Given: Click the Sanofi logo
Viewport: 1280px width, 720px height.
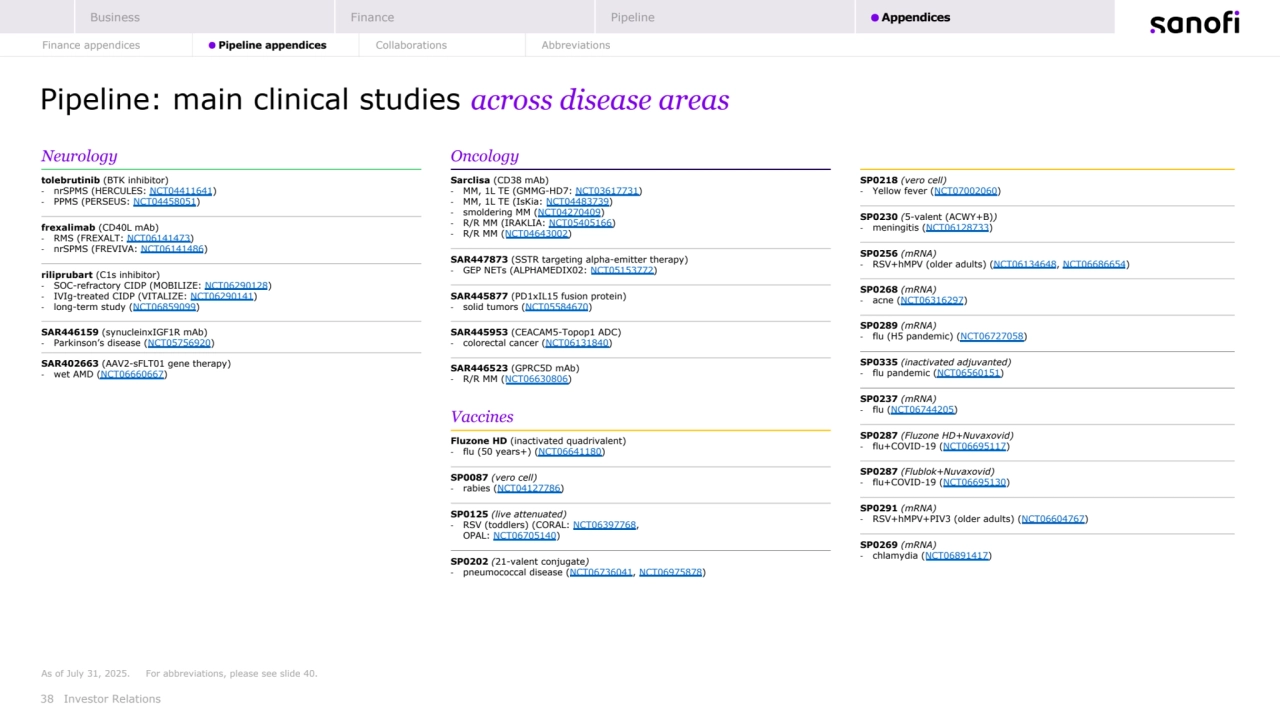Looking at the screenshot, I should [1194, 23].
